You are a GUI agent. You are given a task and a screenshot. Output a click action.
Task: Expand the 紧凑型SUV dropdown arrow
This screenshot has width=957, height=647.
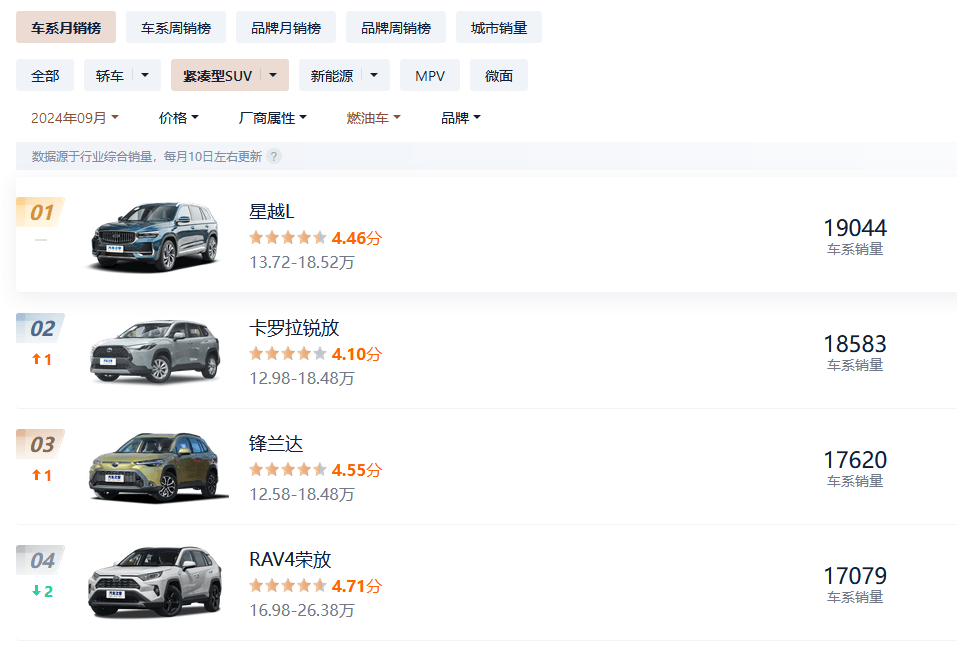[x=273, y=75]
